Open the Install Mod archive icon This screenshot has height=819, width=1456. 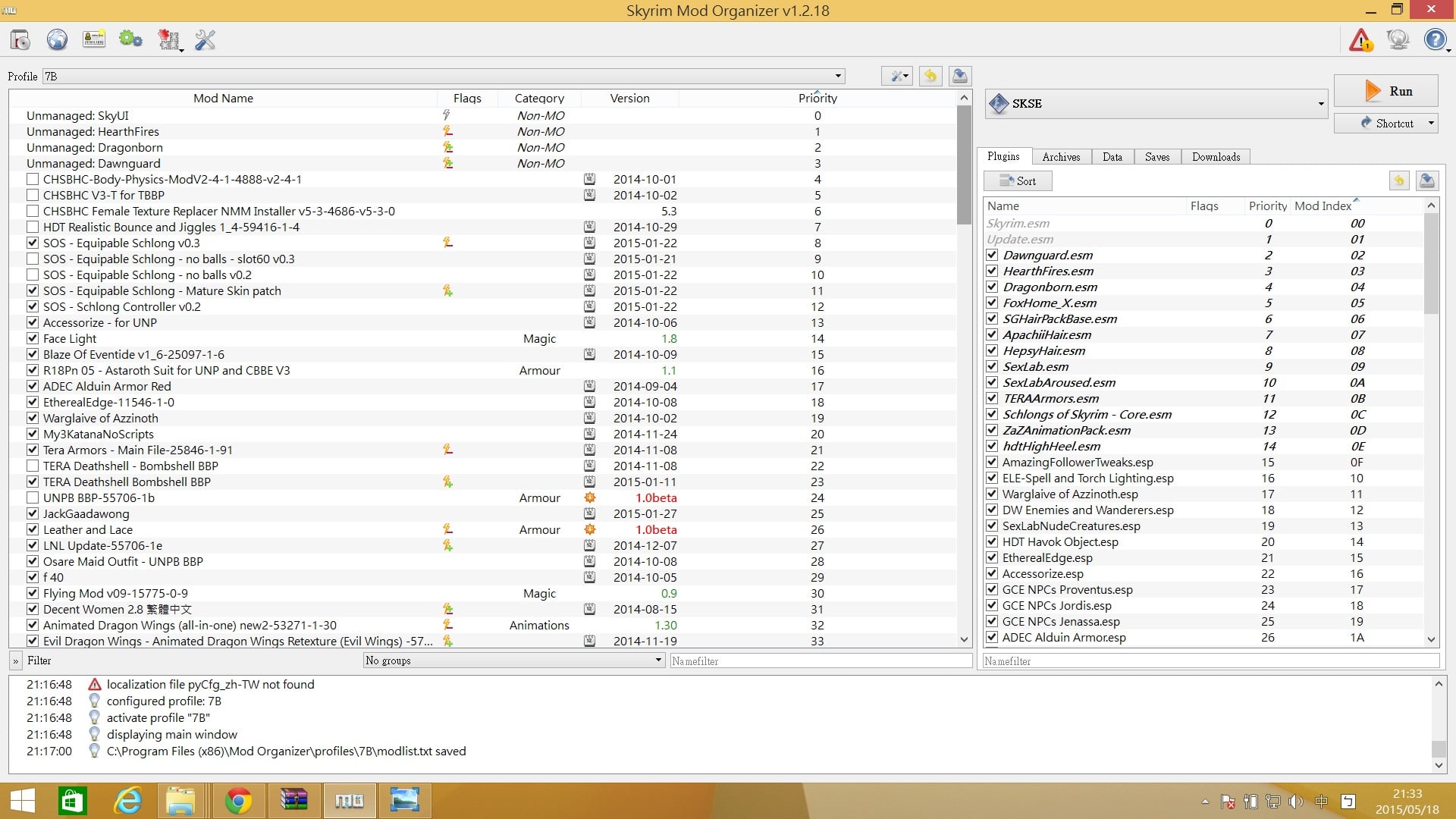[20, 39]
